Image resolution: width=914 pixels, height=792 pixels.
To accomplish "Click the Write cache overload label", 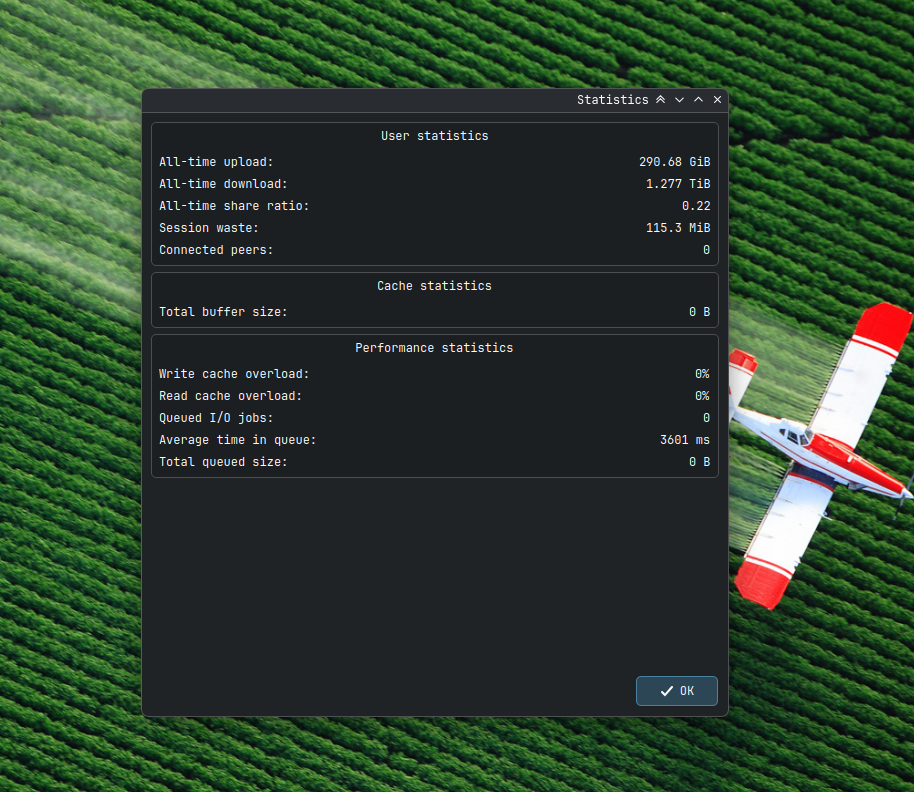I will point(234,374).
